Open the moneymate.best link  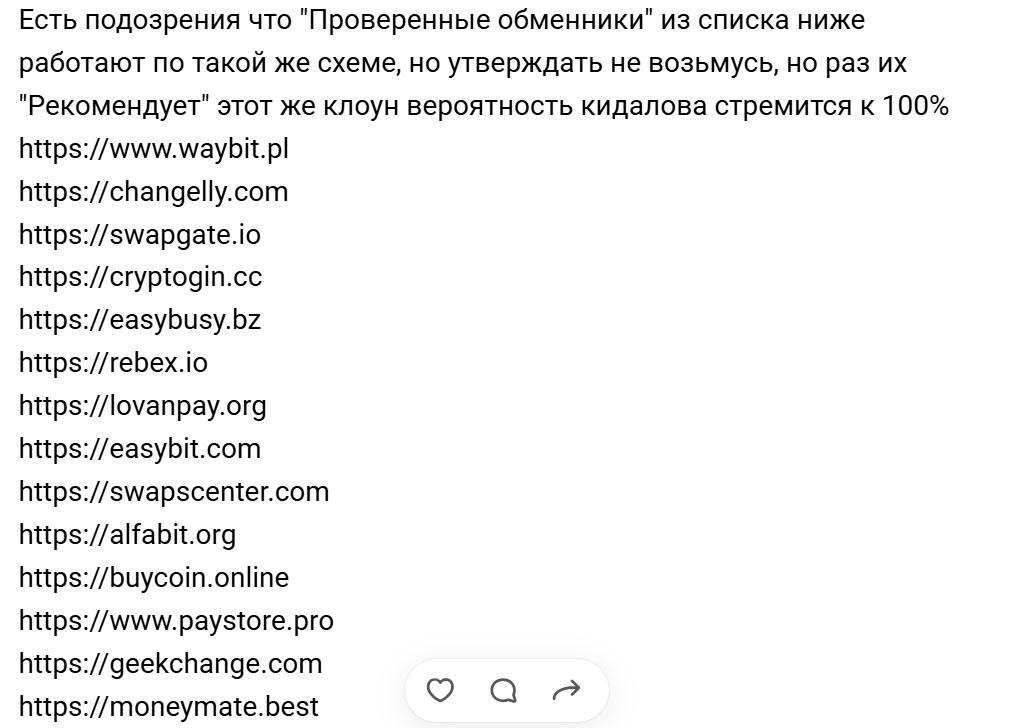169,707
